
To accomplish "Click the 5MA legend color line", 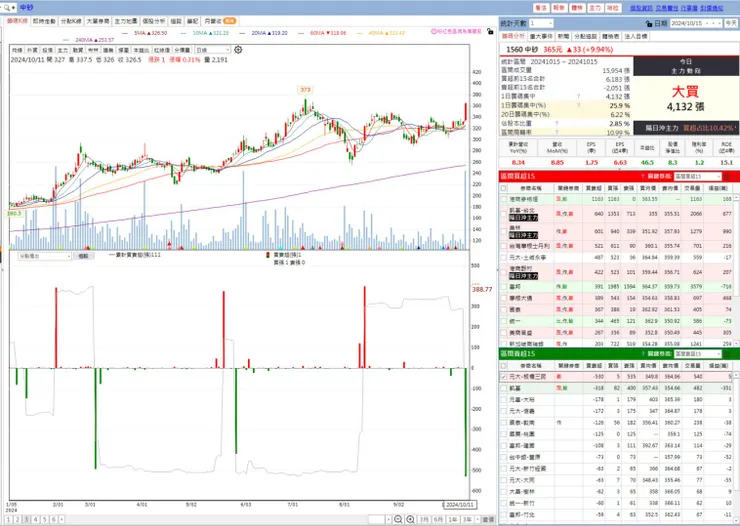I will pyautogui.click(x=125, y=33).
